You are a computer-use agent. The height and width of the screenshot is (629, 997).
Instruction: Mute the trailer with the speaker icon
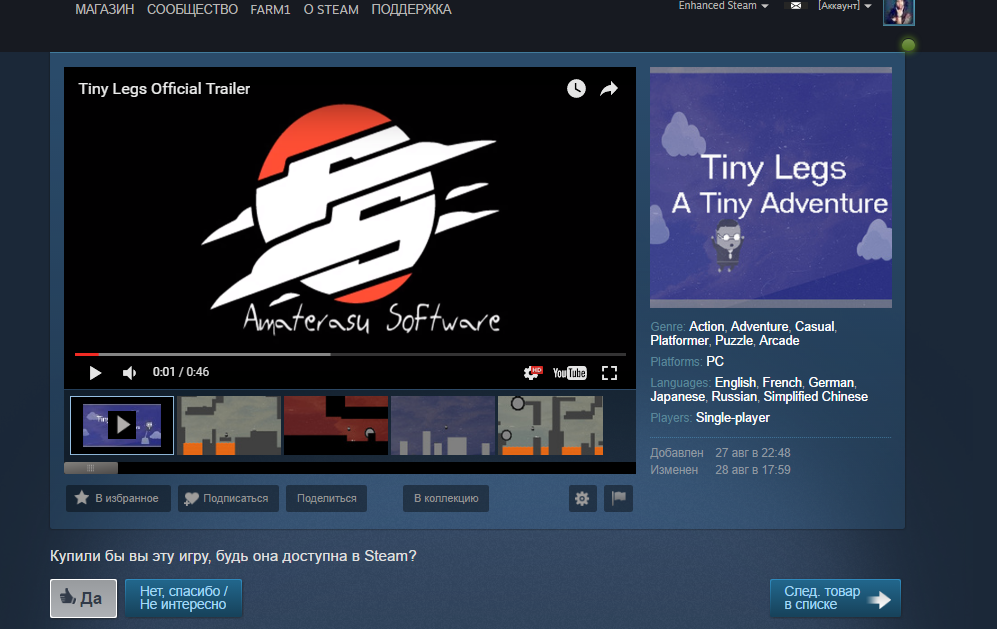(129, 373)
